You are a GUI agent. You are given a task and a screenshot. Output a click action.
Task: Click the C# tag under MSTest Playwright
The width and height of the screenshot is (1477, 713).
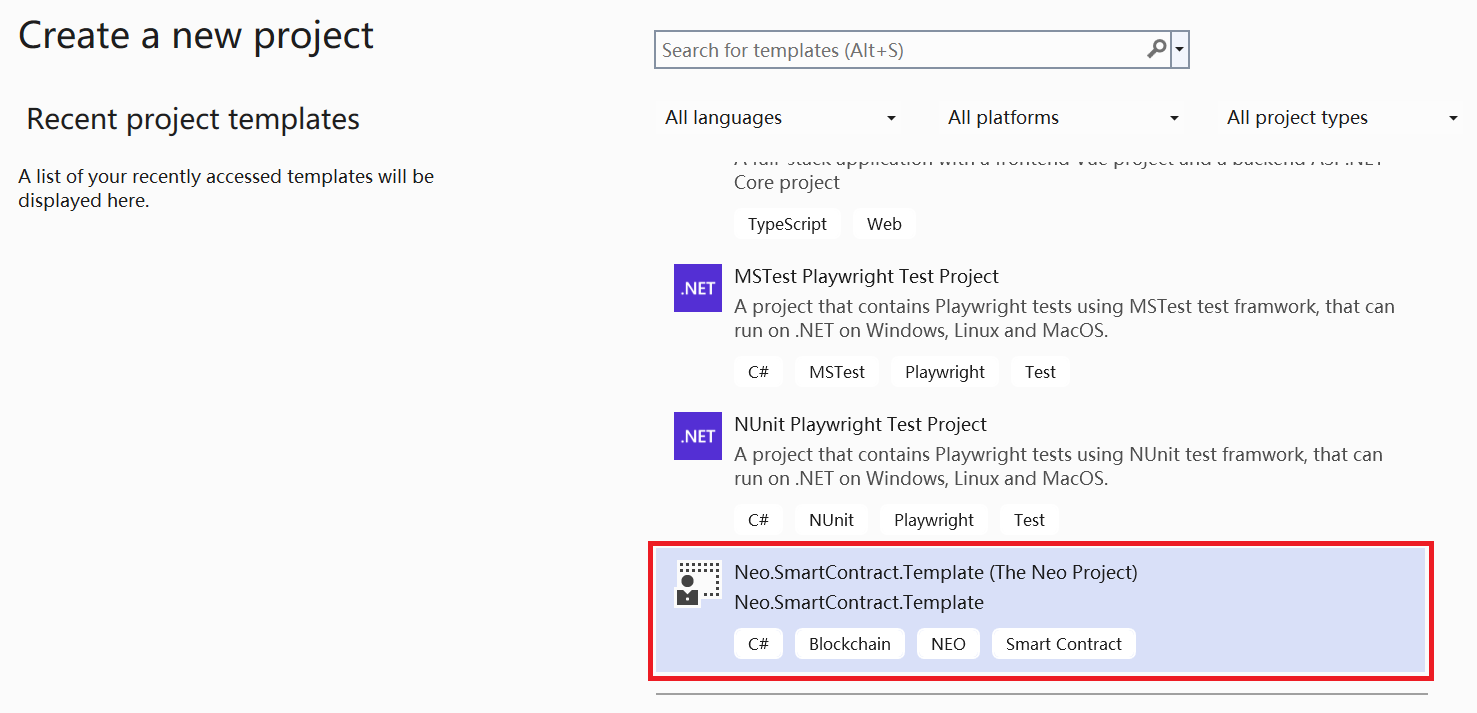pos(758,372)
